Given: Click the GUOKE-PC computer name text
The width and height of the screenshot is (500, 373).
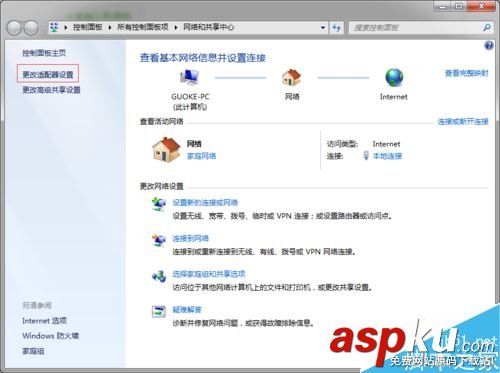Looking at the screenshot, I should point(190,97).
